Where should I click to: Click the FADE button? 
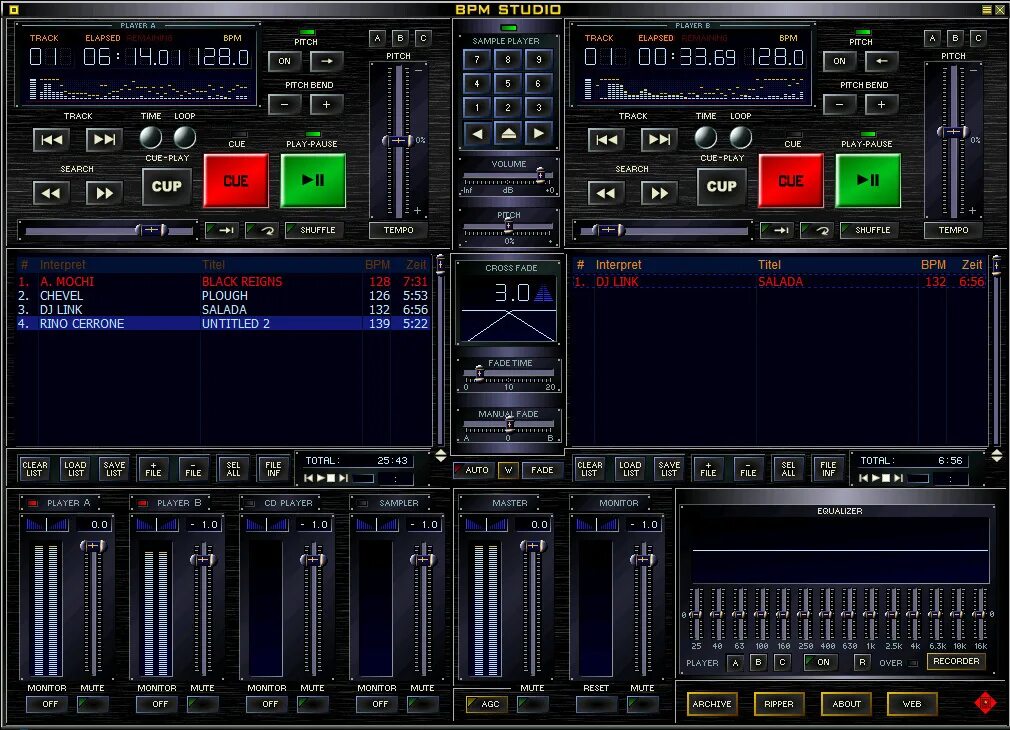pos(542,470)
